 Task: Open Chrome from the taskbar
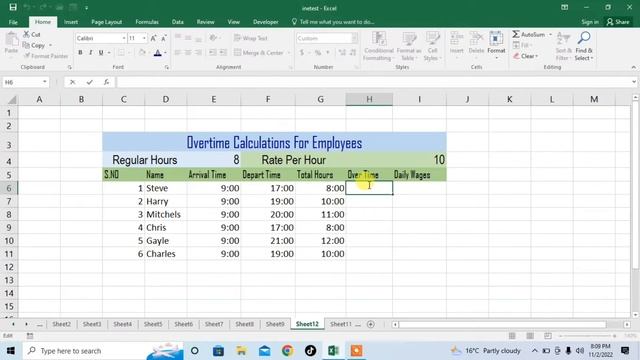287,351
